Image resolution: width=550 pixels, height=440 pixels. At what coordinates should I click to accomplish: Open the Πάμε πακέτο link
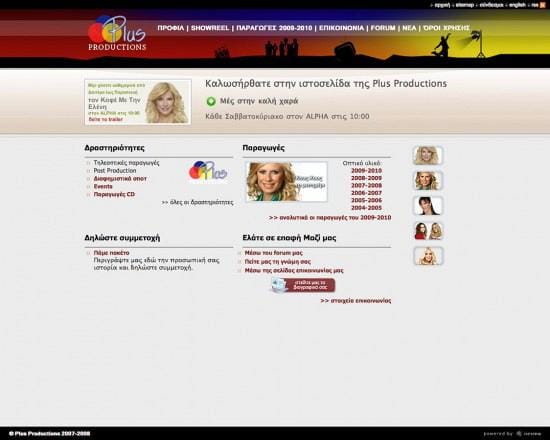click(x=111, y=253)
